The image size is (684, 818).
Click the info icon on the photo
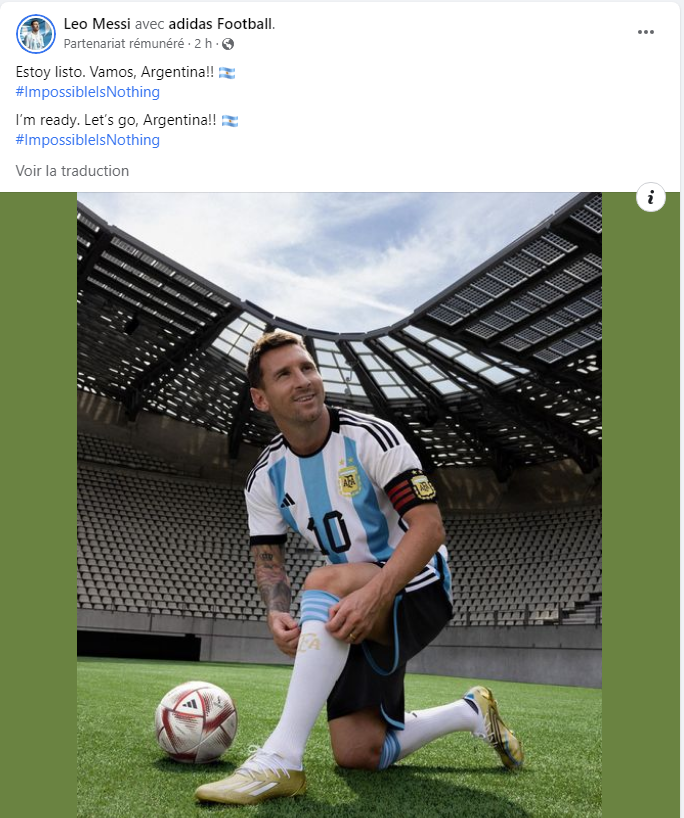coord(651,197)
